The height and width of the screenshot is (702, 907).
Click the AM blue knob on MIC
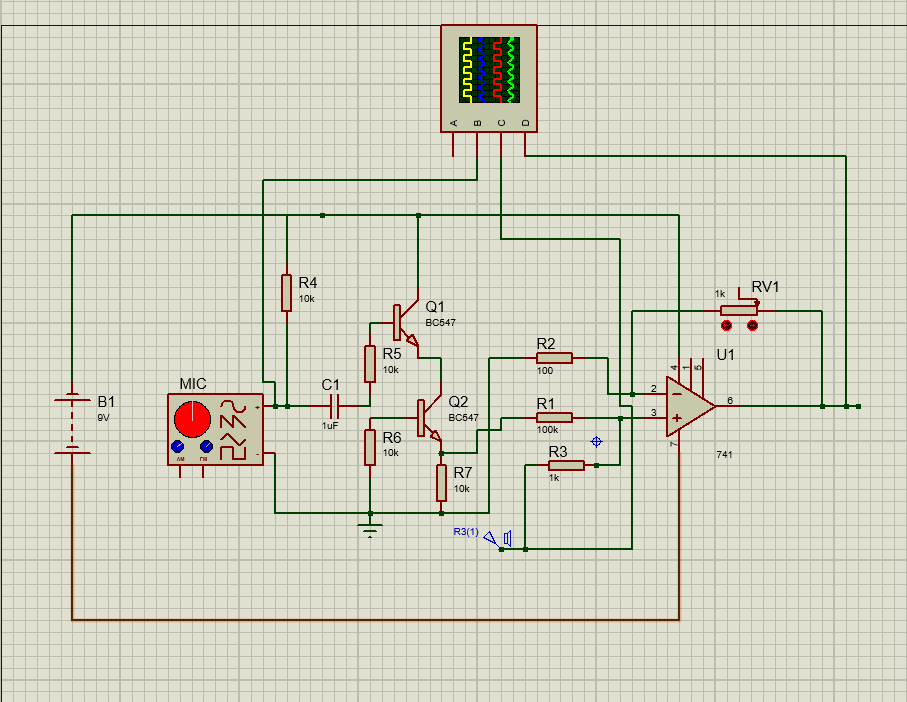(x=178, y=446)
